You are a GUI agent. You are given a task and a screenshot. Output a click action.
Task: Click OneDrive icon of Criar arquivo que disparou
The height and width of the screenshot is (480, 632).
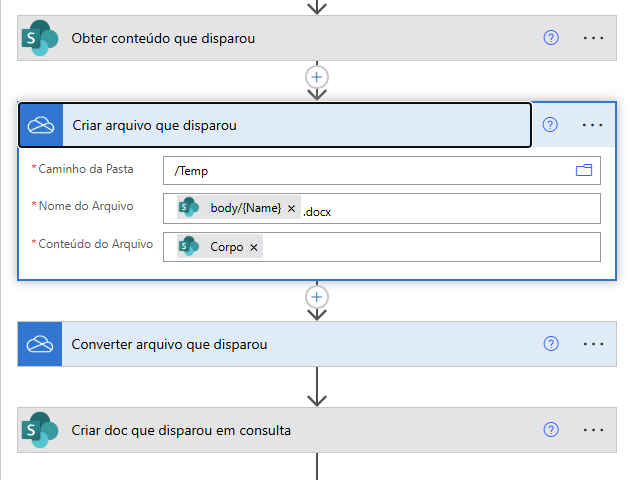click(x=41, y=125)
